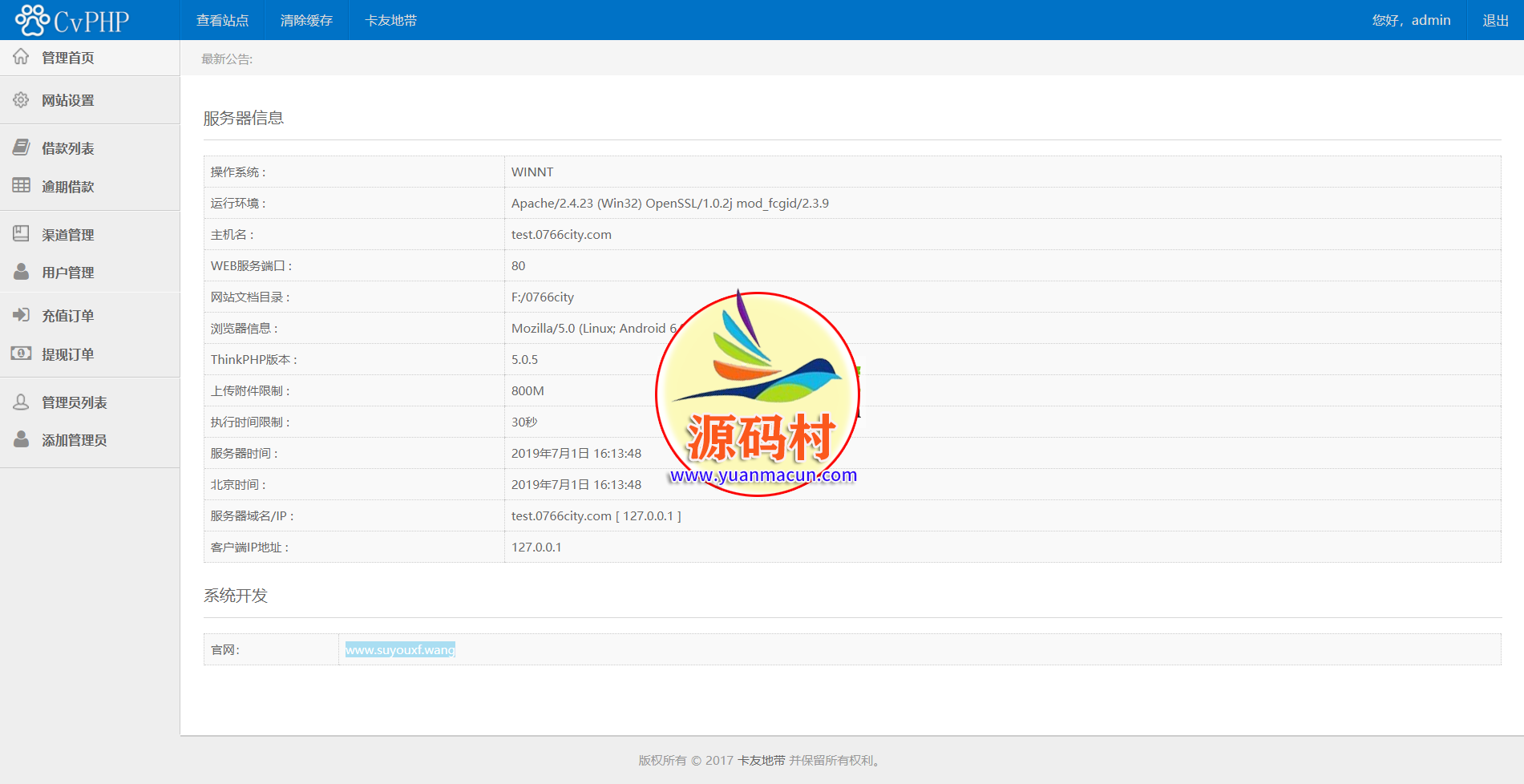The height and width of the screenshot is (784, 1524).
Task: Click the person icon beside 添加管理员
Action: coord(21,440)
